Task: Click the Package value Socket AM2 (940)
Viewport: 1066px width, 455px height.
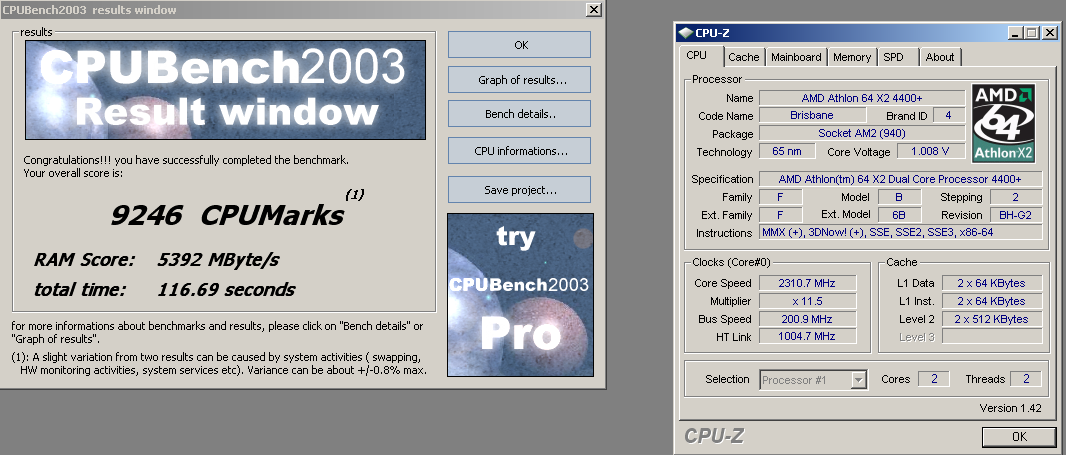Action: pyautogui.click(x=861, y=133)
